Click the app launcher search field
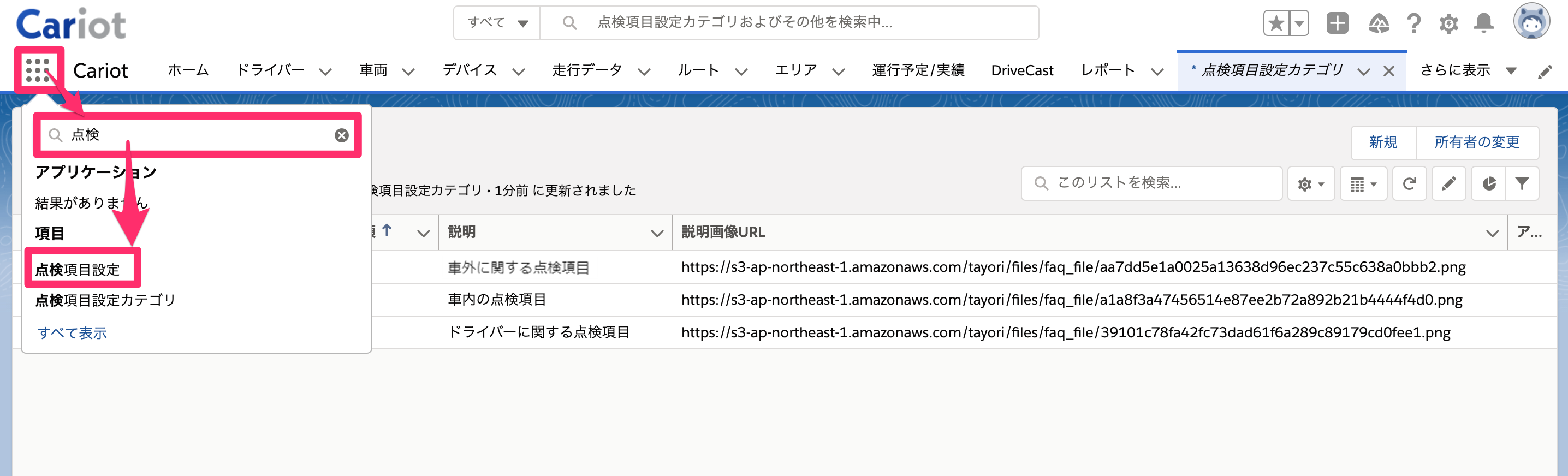 click(198, 135)
